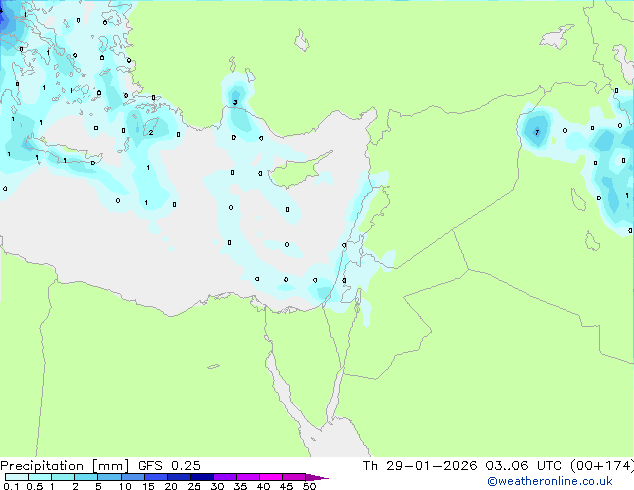Pick the 15–20 mm legend color swatch
The image size is (634, 490).
click(x=155, y=477)
